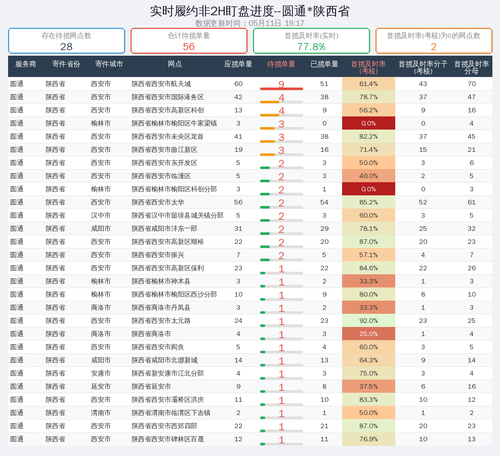500x456 pixels.
Task: Click the 首揽及时率分子(考核) column header
Action: 423,67
